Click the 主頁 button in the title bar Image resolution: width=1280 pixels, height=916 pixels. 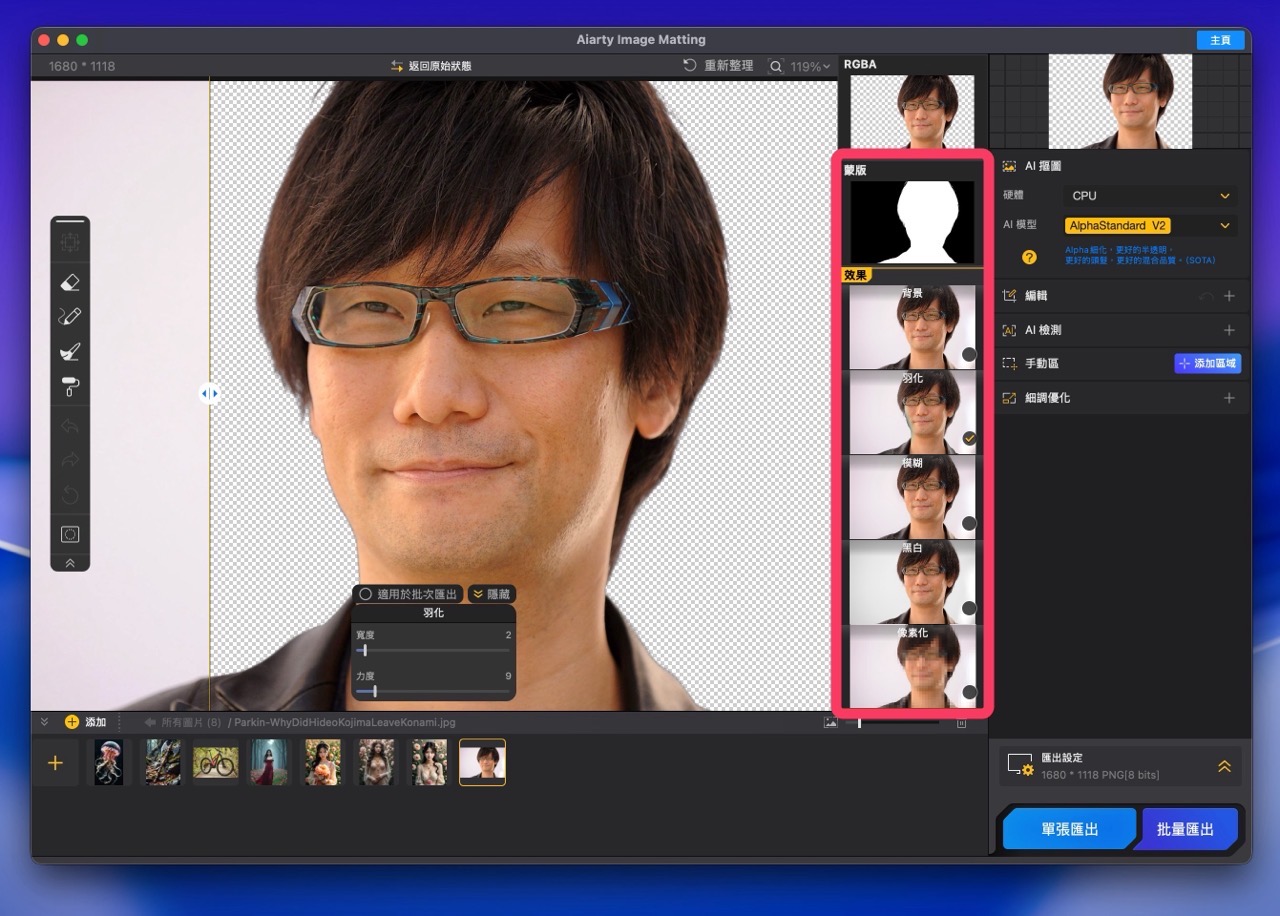1219,40
